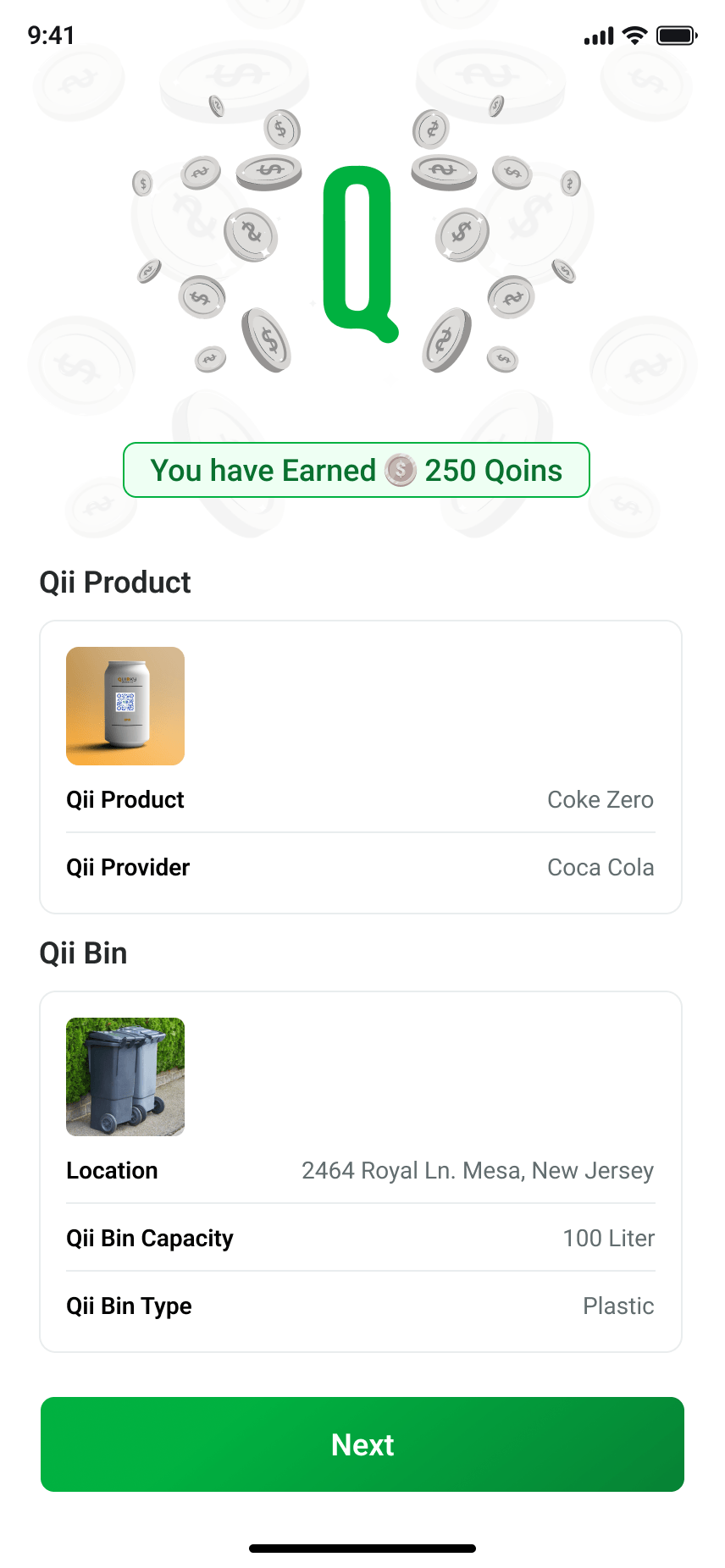
Task: Tap the Qii Provider row label
Action: click(128, 868)
